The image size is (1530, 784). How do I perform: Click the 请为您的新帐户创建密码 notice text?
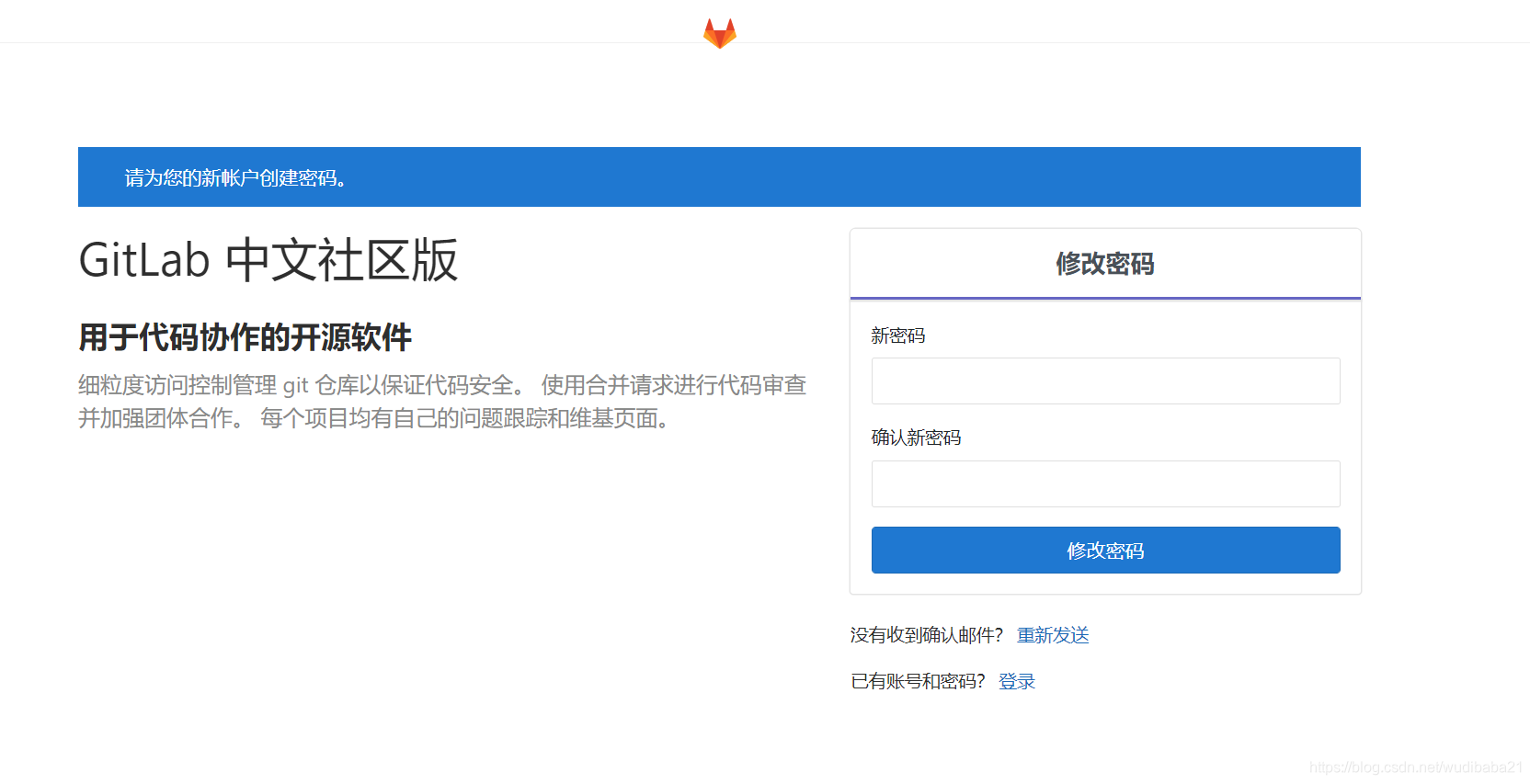pyautogui.click(x=235, y=177)
